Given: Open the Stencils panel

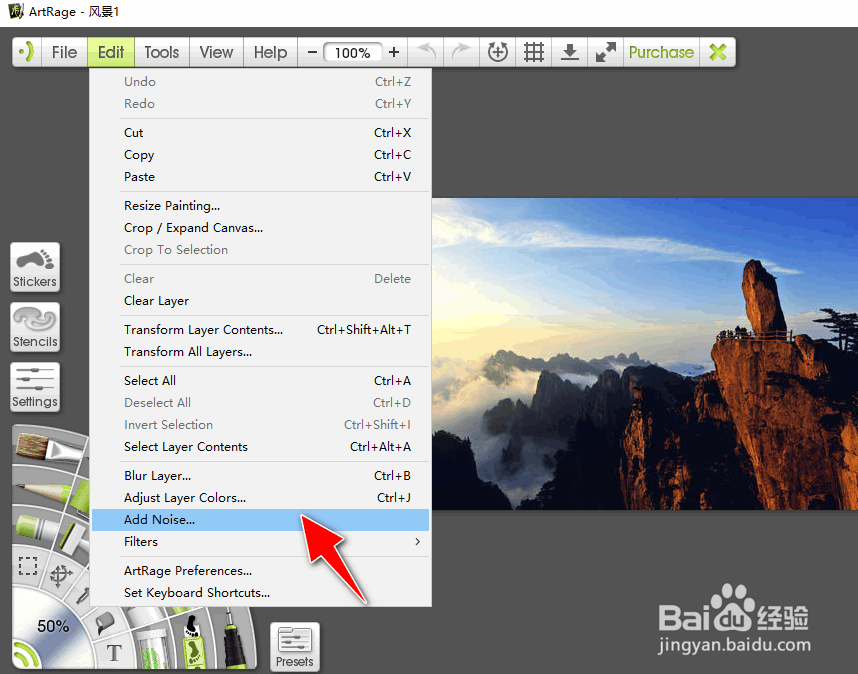Looking at the screenshot, I should point(35,327).
